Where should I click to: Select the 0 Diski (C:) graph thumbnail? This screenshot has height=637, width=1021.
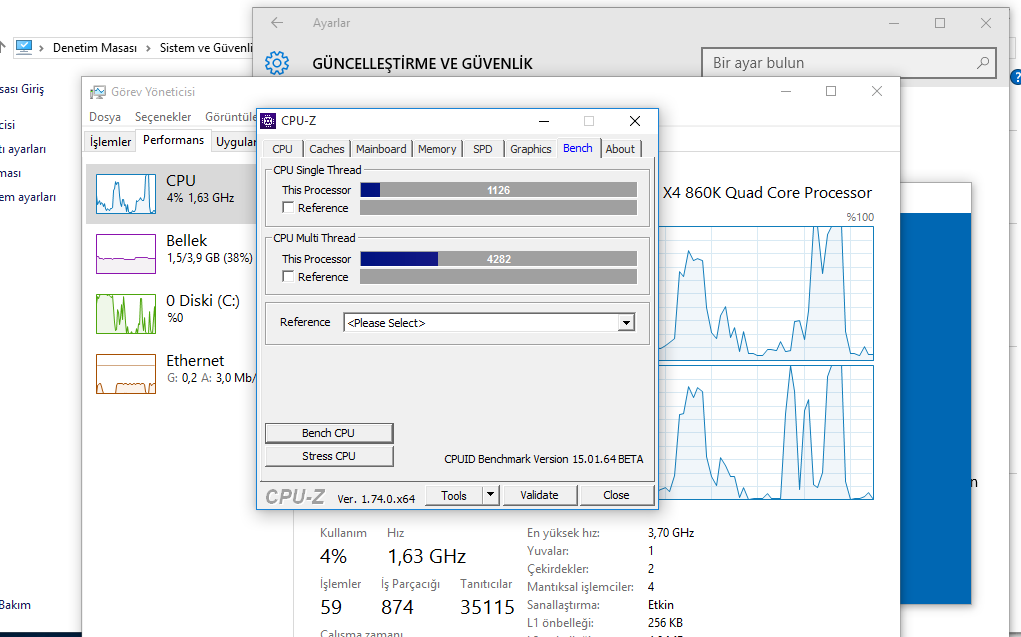coord(126,313)
